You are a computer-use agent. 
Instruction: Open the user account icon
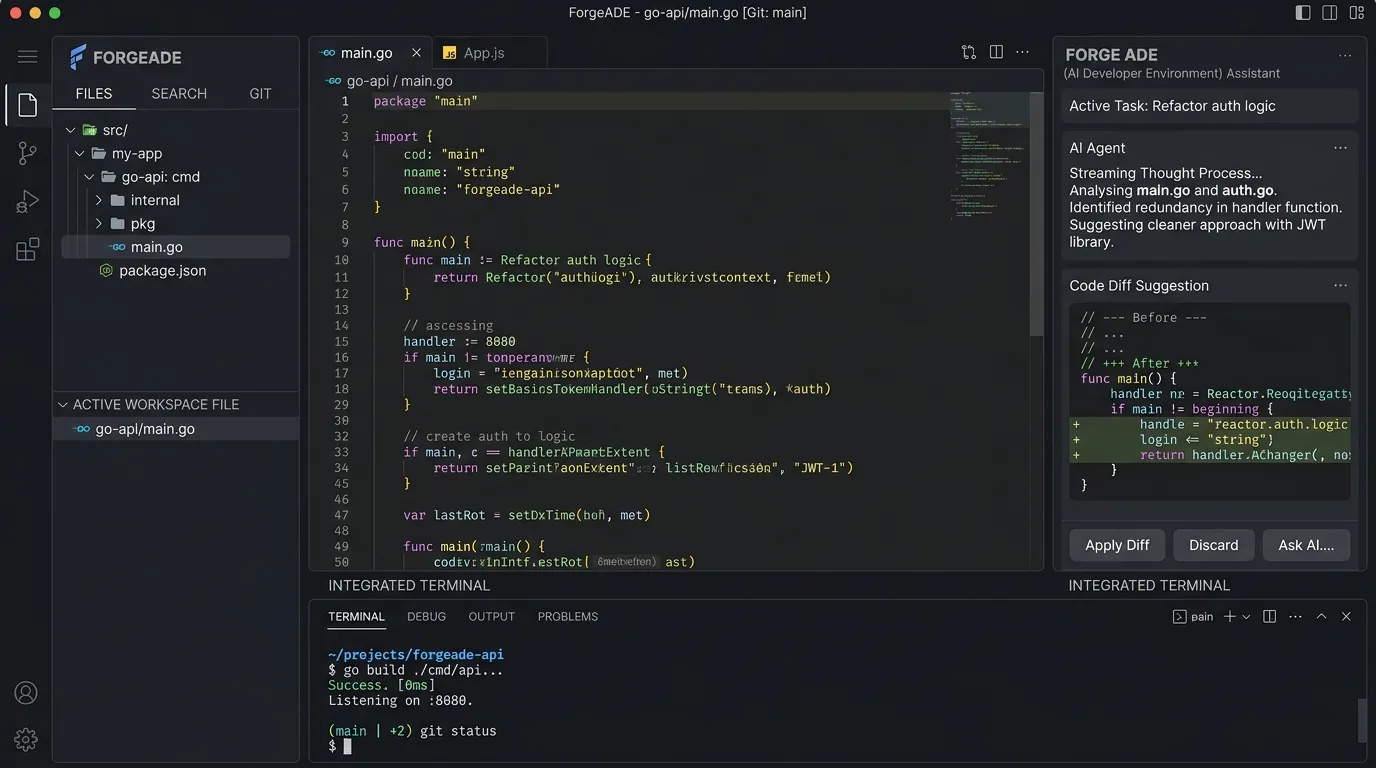tap(27, 693)
